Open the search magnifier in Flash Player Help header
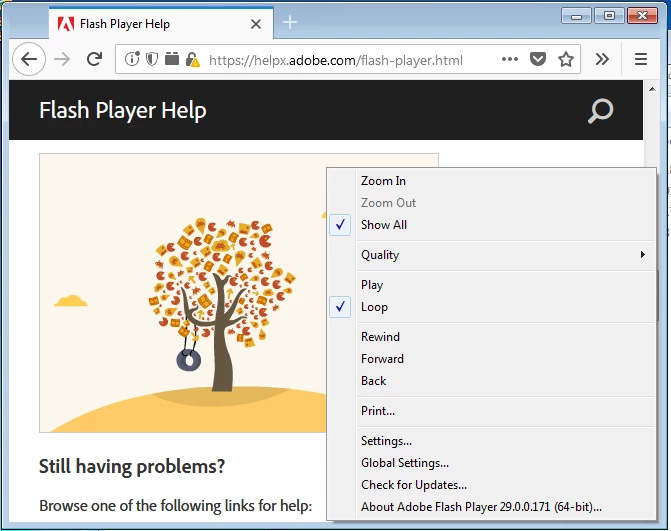This screenshot has width=671, height=531. click(x=600, y=111)
